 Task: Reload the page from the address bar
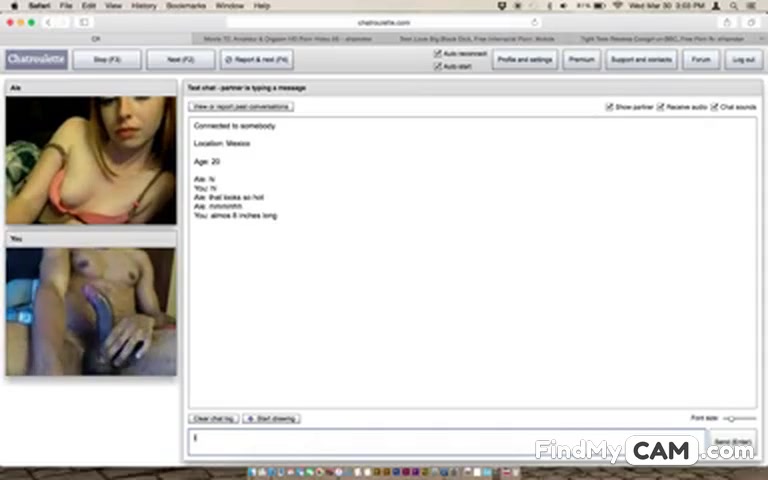click(534, 22)
